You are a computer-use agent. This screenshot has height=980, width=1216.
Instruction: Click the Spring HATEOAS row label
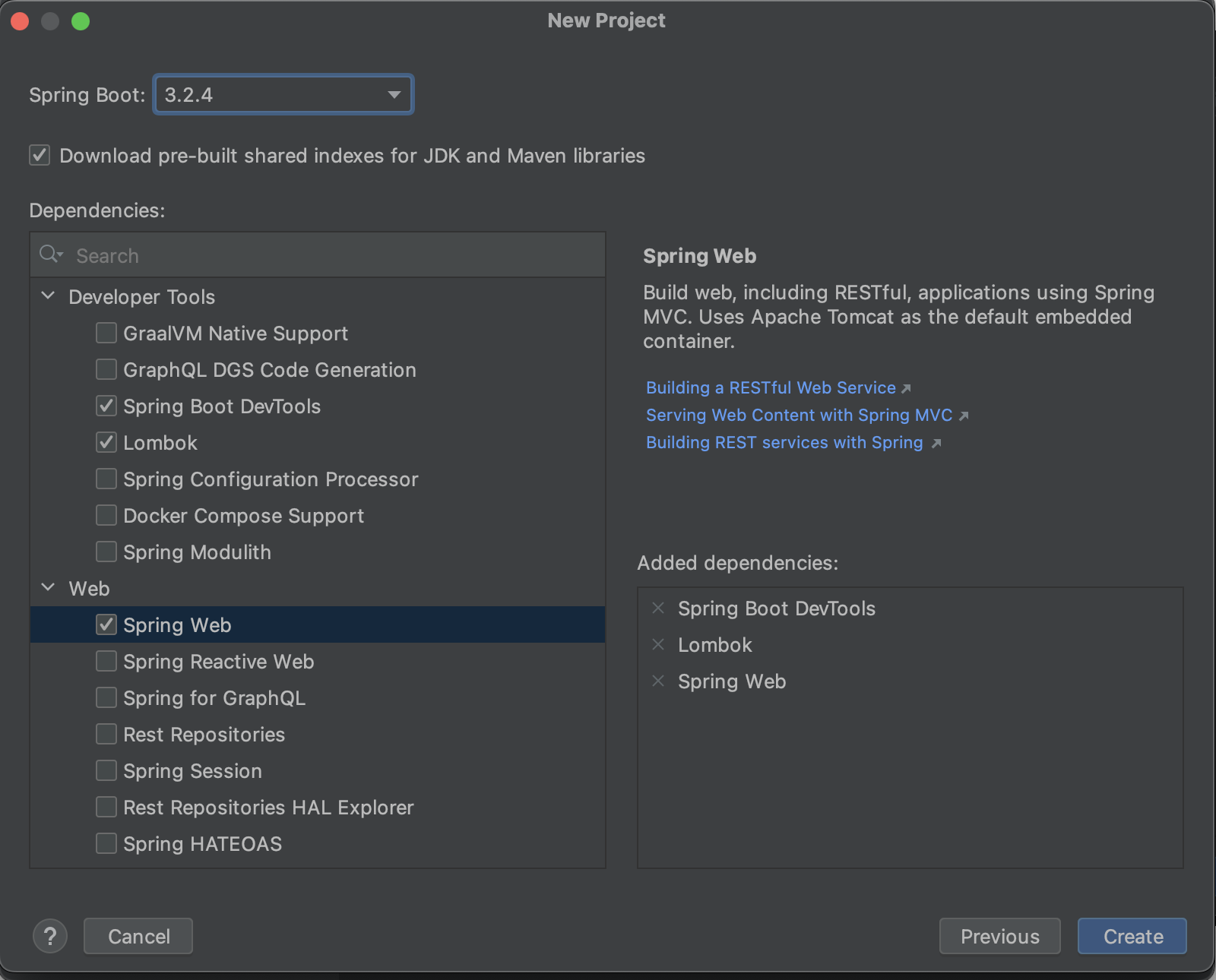[202, 844]
